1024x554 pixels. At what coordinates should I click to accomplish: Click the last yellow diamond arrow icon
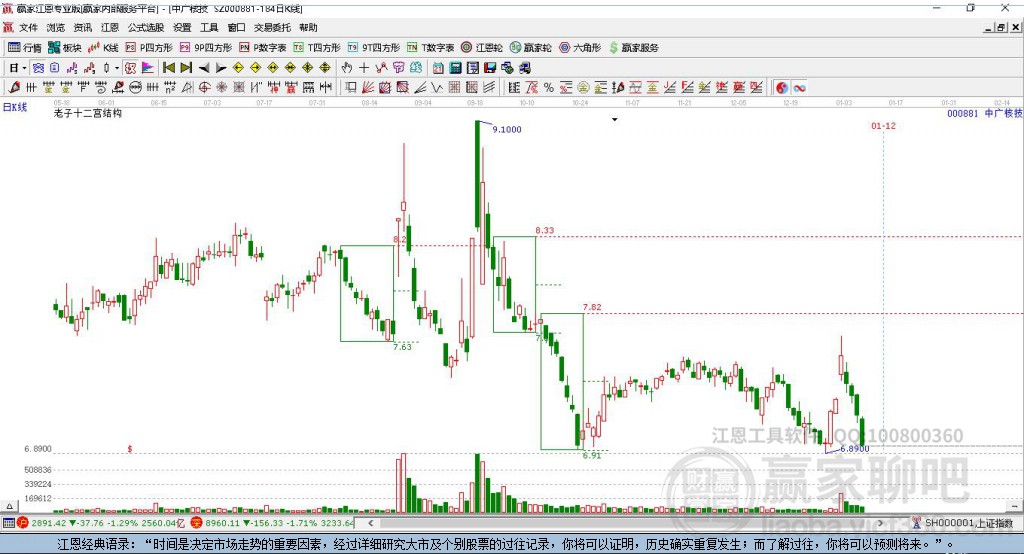(325, 68)
